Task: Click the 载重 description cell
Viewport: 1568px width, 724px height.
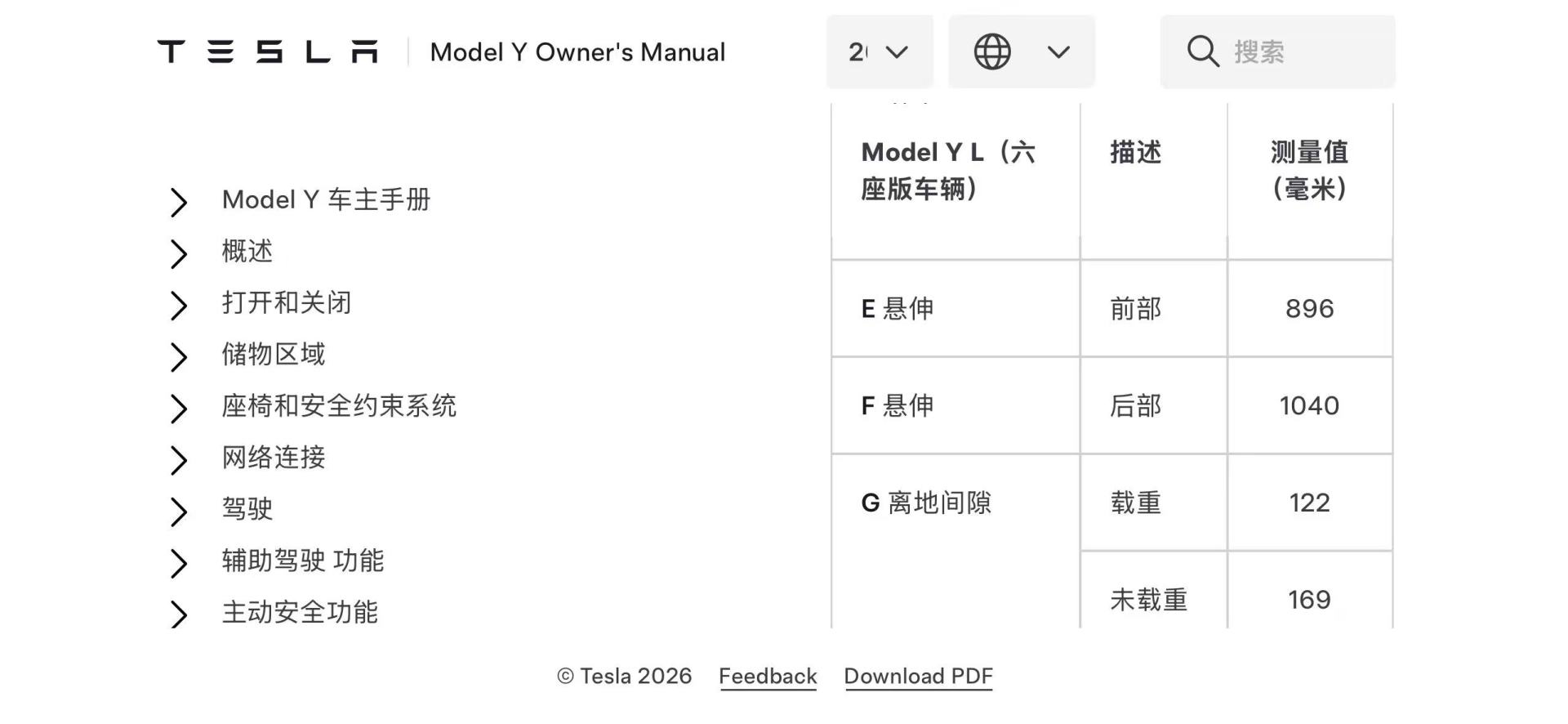Action: [1153, 503]
